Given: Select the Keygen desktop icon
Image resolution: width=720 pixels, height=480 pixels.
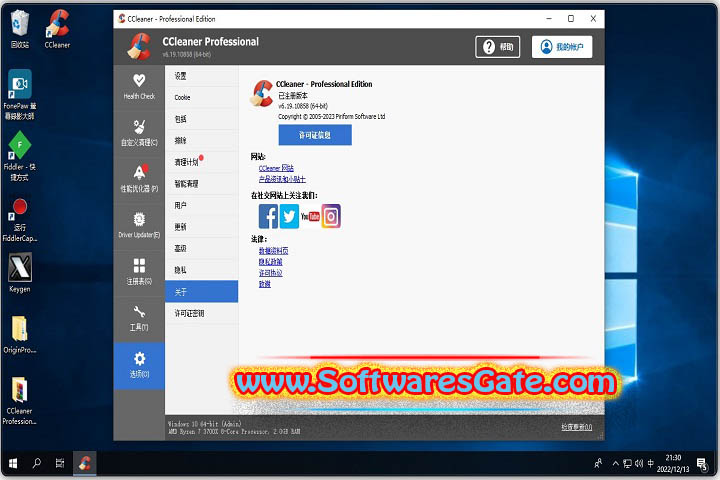Looking at the screenshot, I should click(19, 273).
